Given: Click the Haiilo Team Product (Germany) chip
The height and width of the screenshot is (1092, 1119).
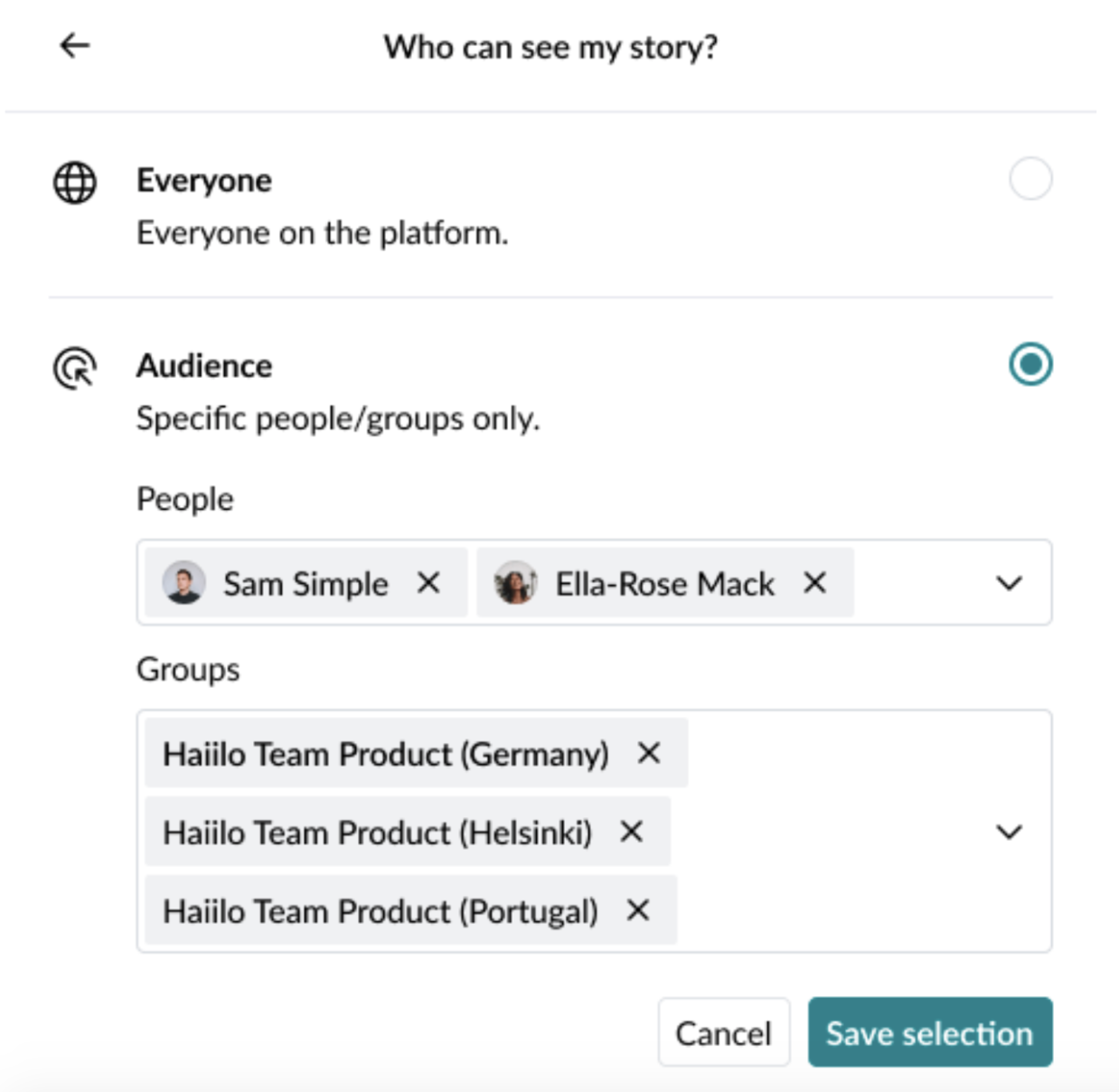Looking at the screenshot, I should click(386, 754).
